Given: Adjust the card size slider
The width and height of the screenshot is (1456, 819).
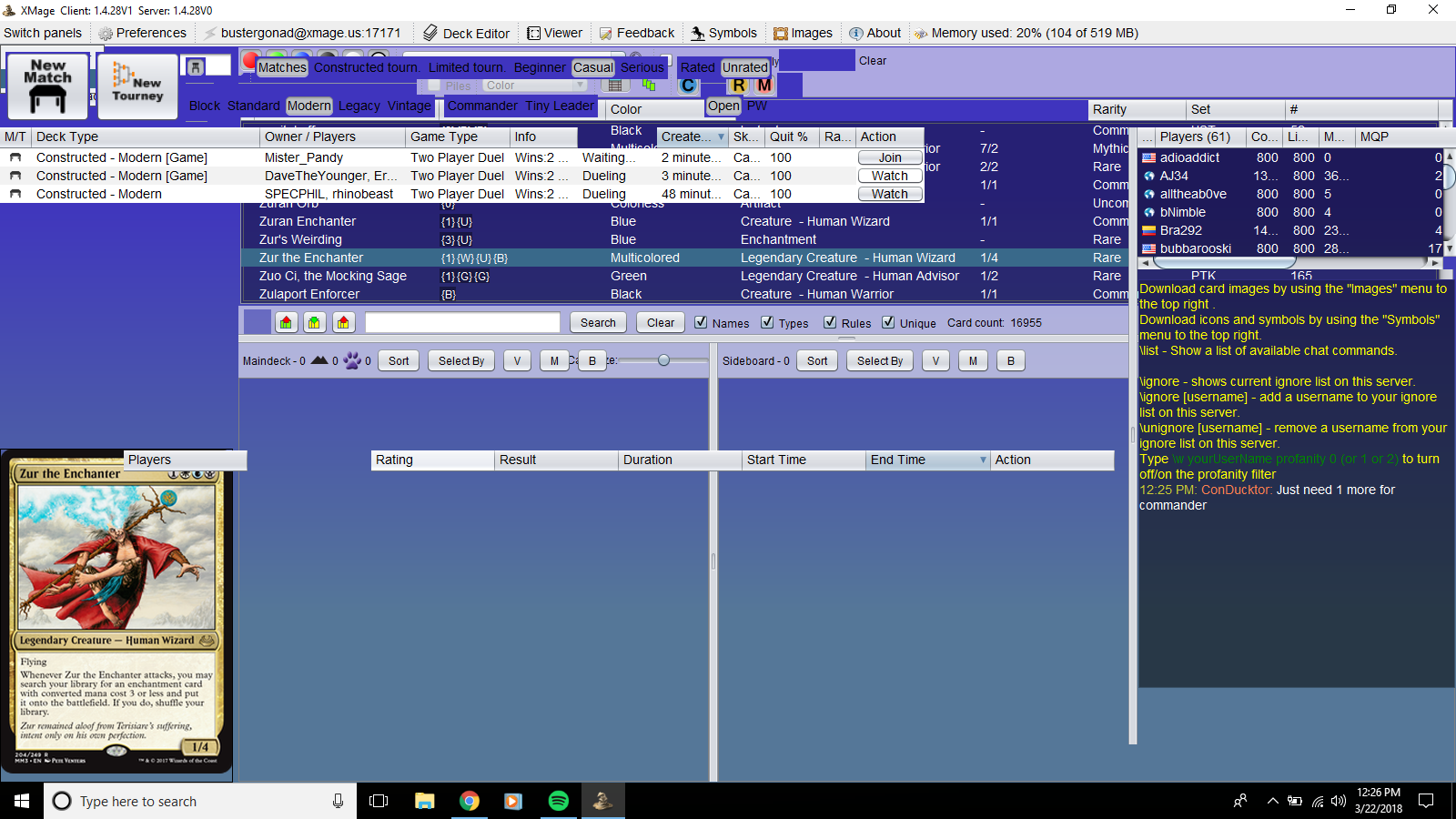Looking at the screenshot, I should tap(663, 360).
